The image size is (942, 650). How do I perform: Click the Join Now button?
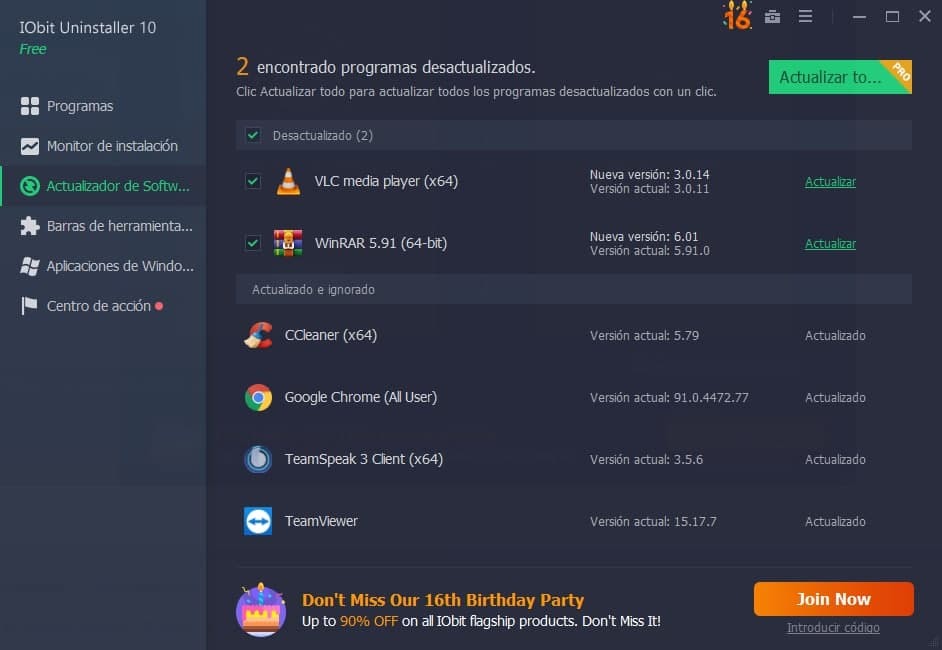(x=834, y=599)
